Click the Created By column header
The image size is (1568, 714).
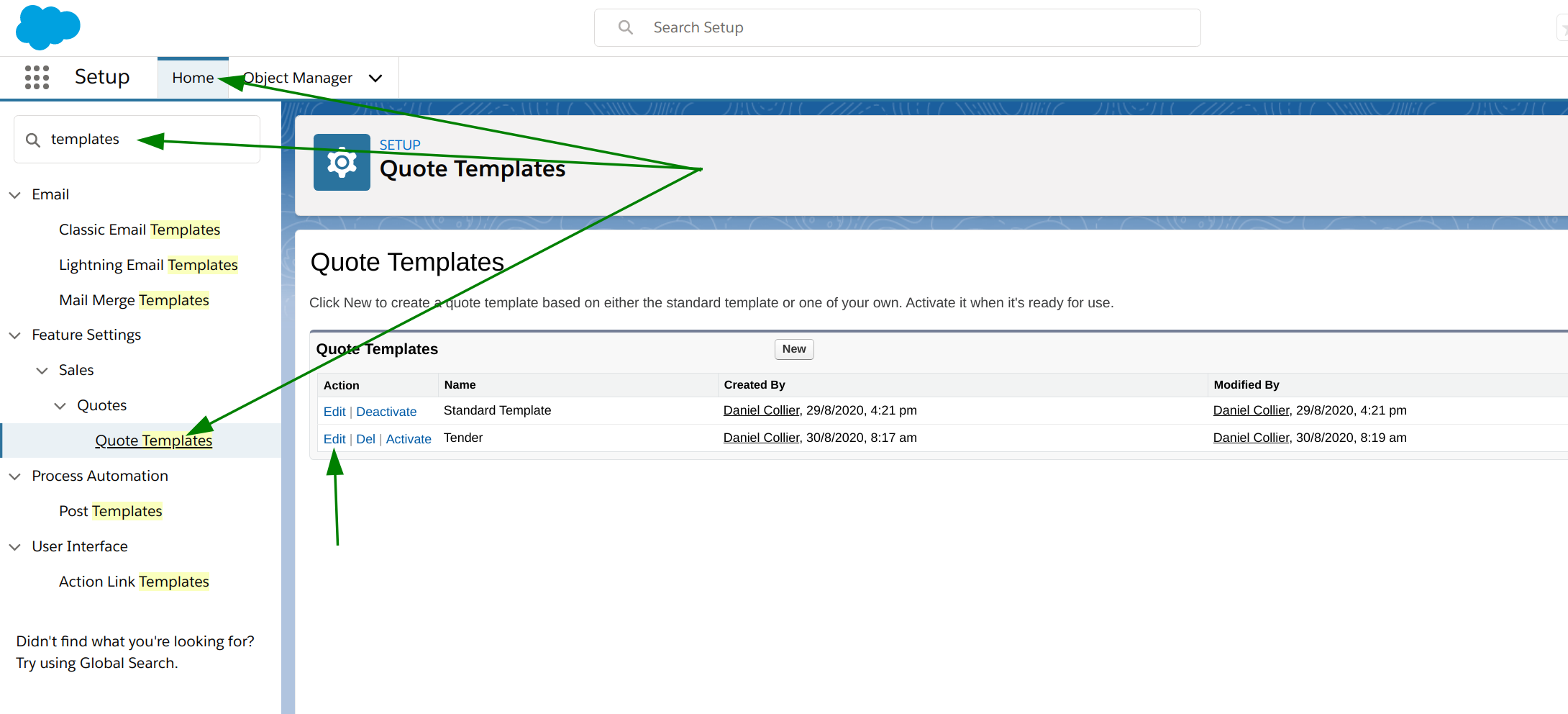(x=755, y=385)
